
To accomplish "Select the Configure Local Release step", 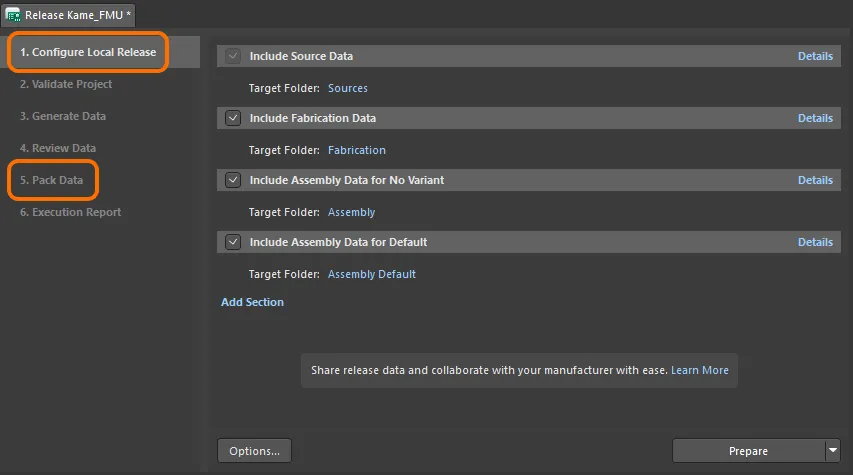I will point(88,52).
